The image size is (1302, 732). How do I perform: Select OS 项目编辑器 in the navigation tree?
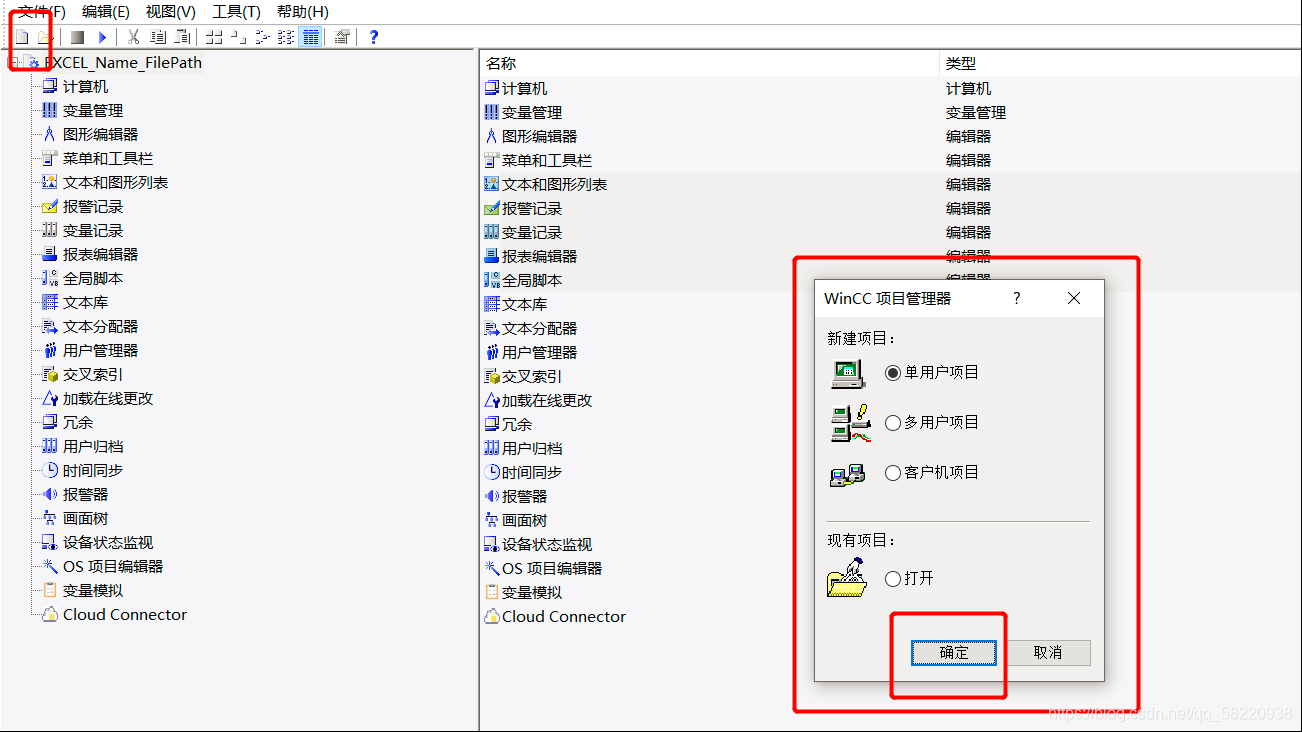(113, 567)
